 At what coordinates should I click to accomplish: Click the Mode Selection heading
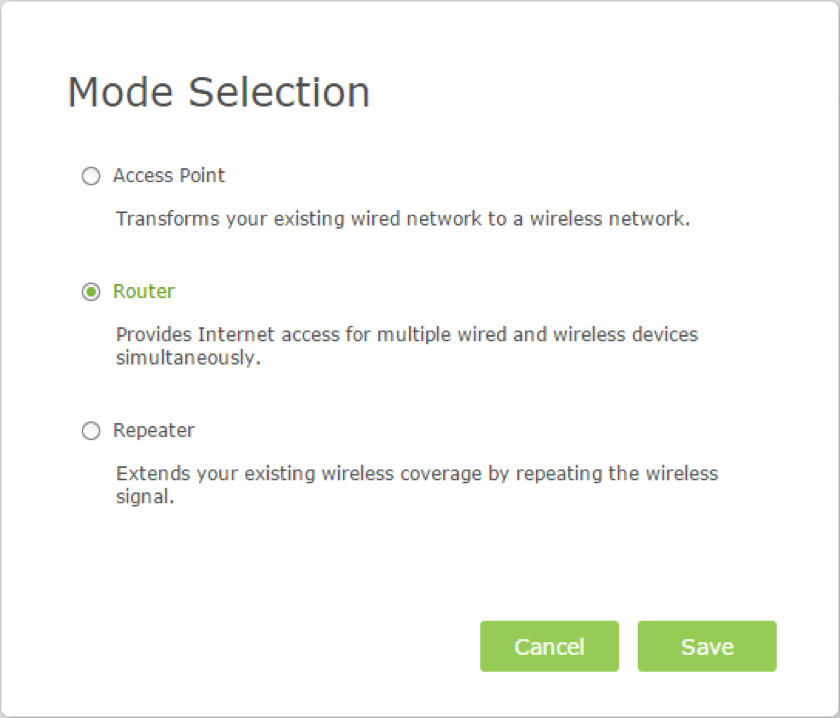pyautogui.click(x=218, y=92)
